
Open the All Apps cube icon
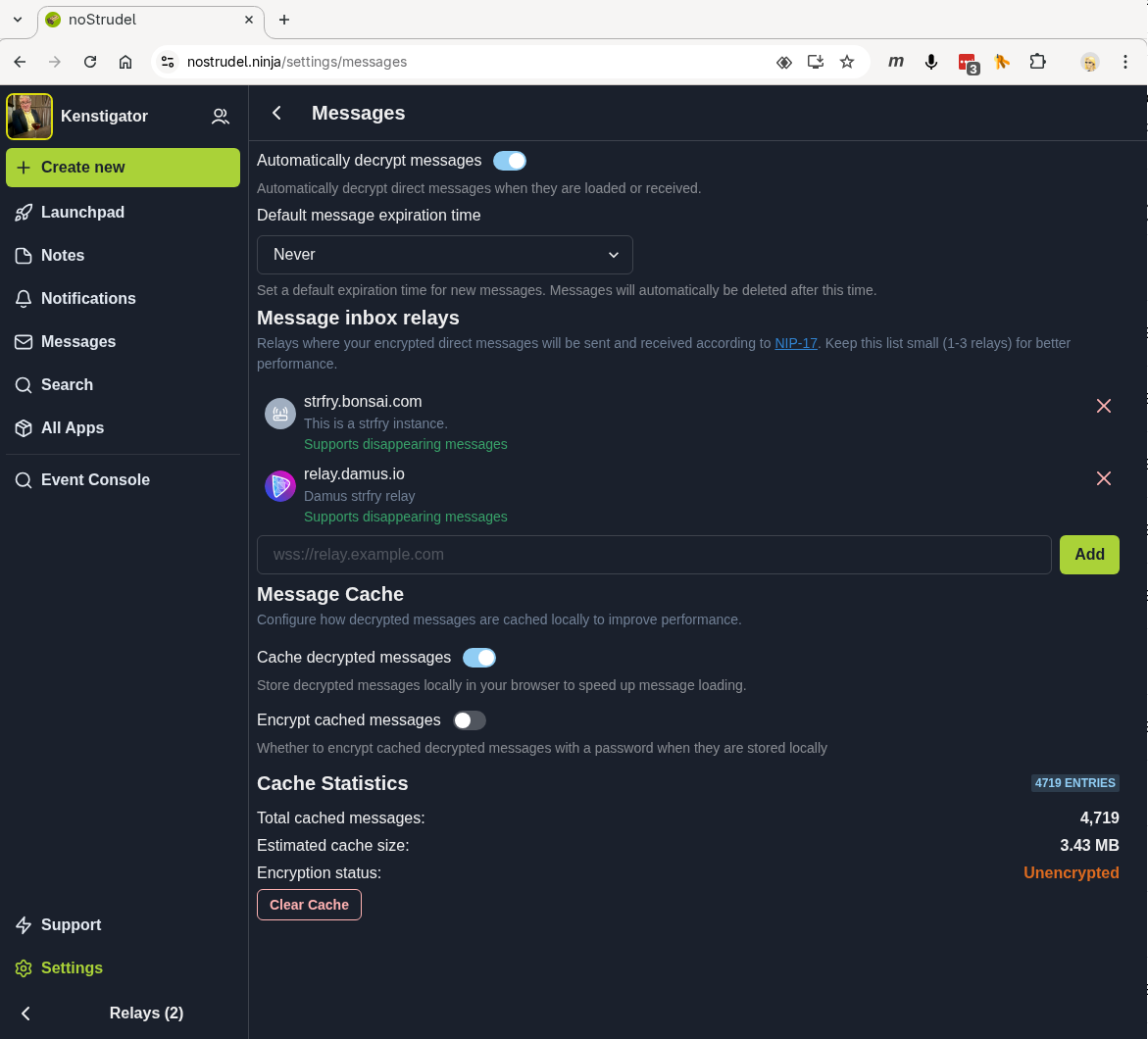pyautogui.click(x=24, y=428)
